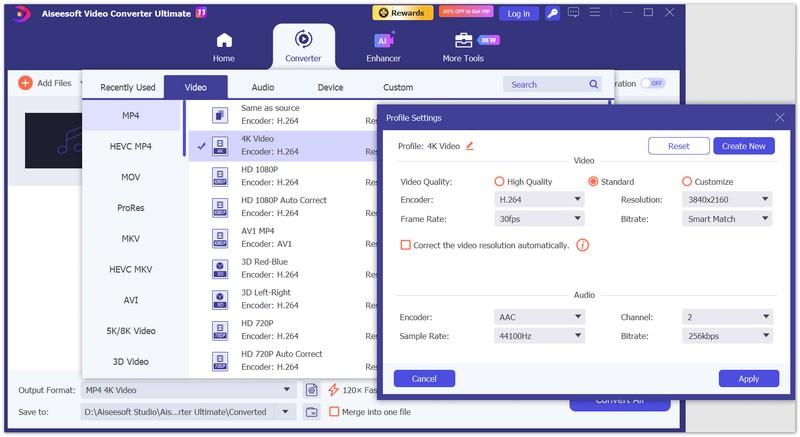Click HD 1080P Auto Correct format icon
The image size is (800, 437).
click(220, 207)
